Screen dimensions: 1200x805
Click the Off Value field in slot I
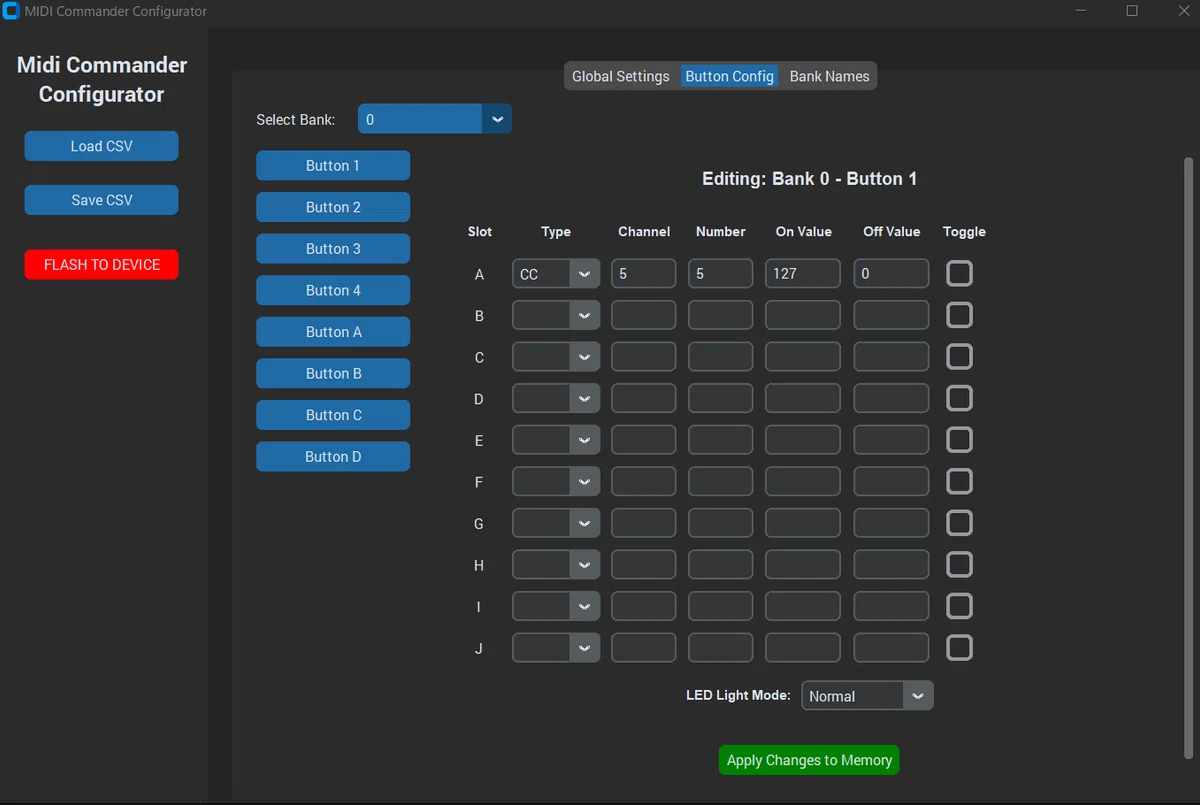click(892, 606)
